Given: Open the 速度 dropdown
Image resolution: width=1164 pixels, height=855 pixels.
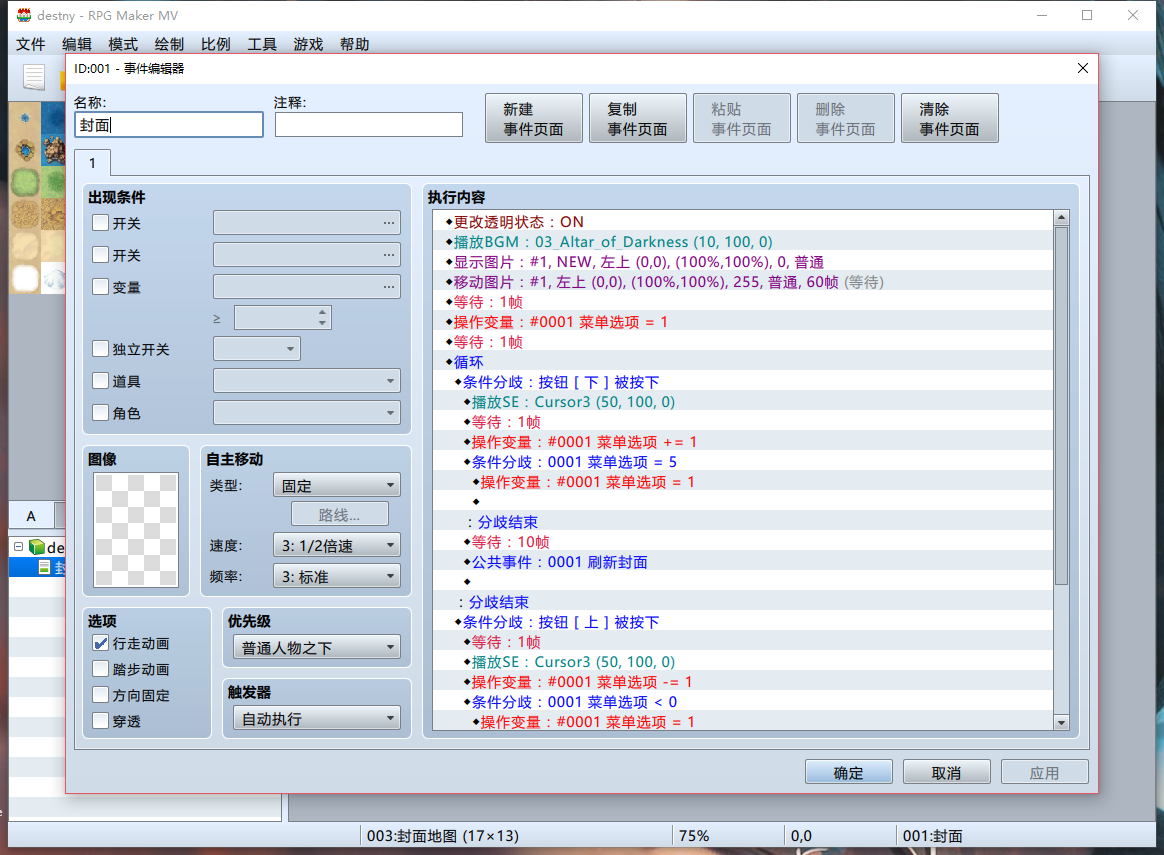Looking at the screenshot, I should pyautogui.click(x=336, y=546).
